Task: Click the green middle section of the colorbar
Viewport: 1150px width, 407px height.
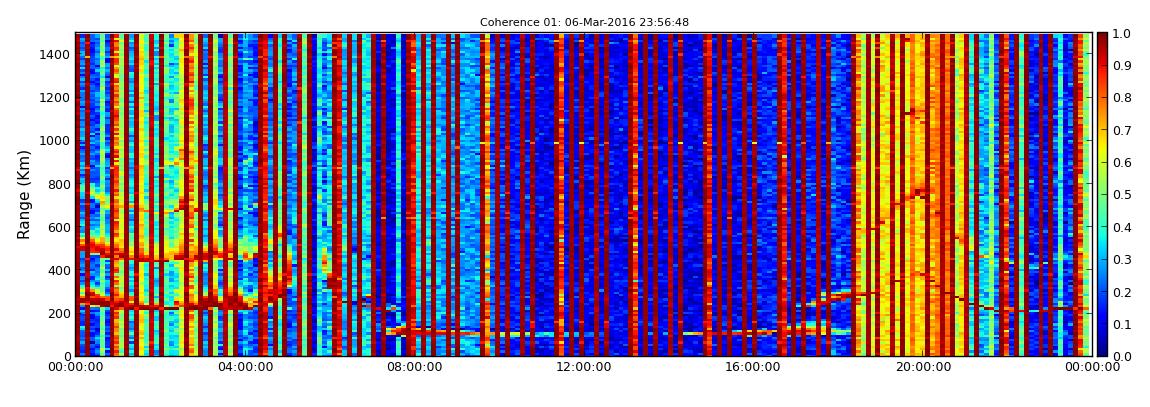Action: [1104, 194]
